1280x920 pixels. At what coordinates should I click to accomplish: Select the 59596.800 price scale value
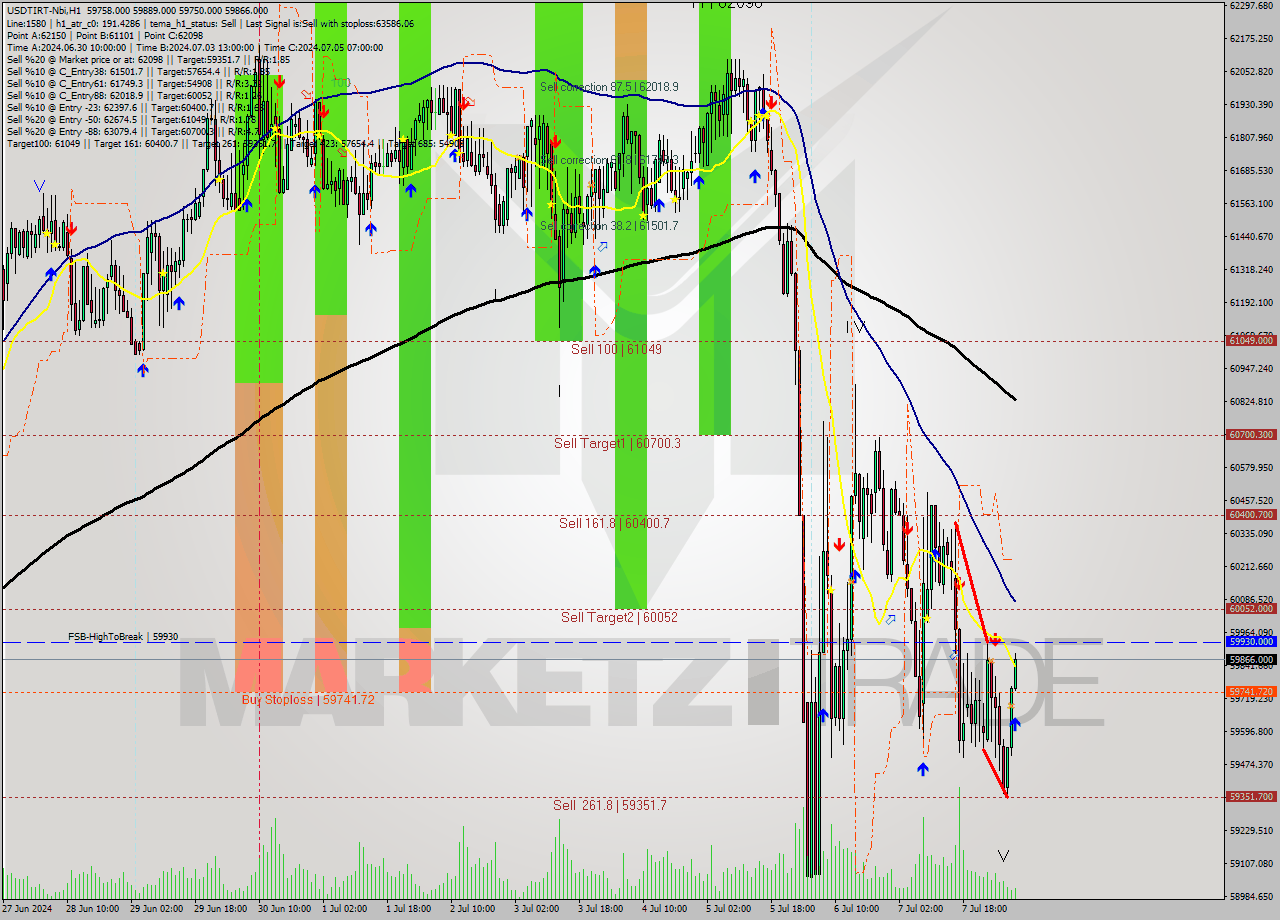click(x=1250, y=731)
